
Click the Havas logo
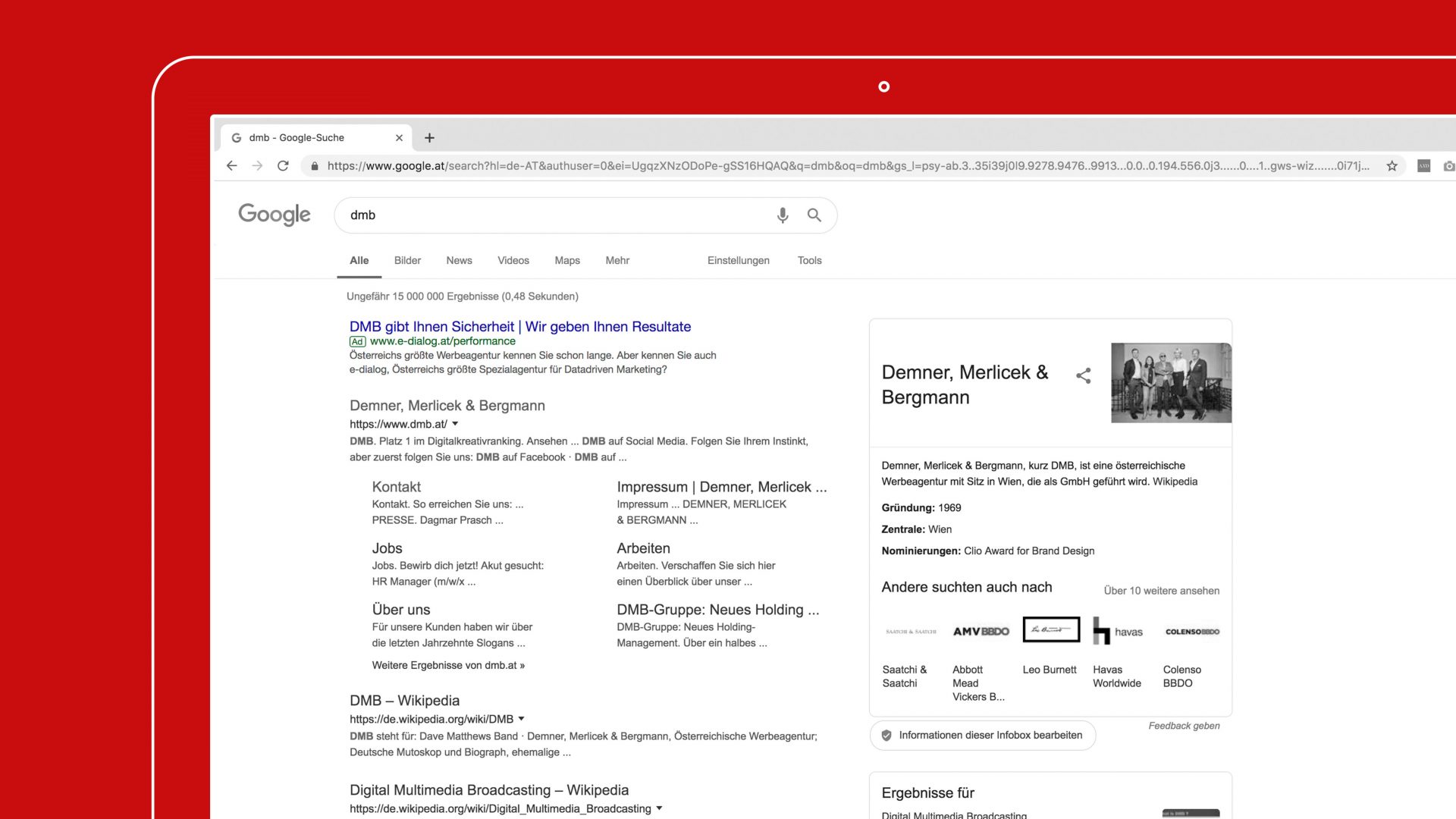[1118, 631]
